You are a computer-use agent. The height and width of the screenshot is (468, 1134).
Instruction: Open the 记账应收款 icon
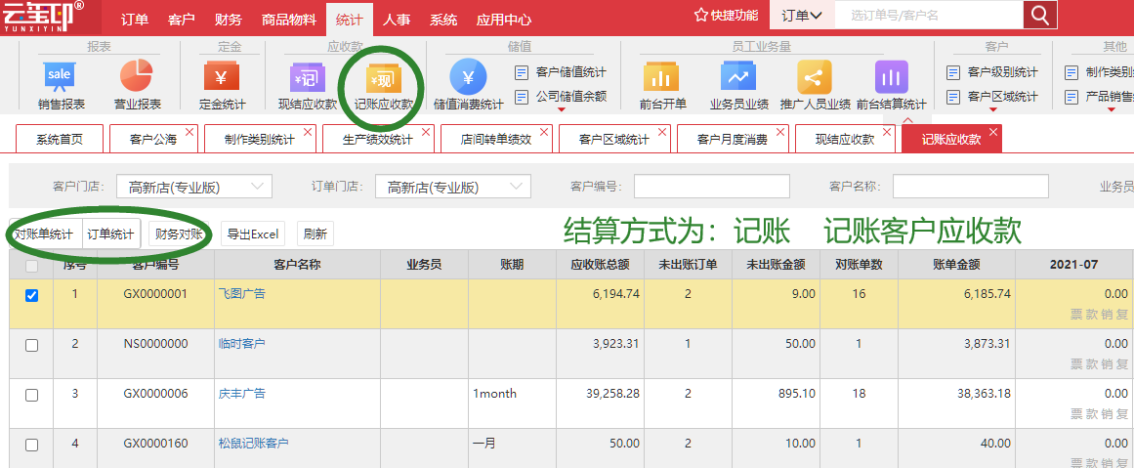[384, 76]
